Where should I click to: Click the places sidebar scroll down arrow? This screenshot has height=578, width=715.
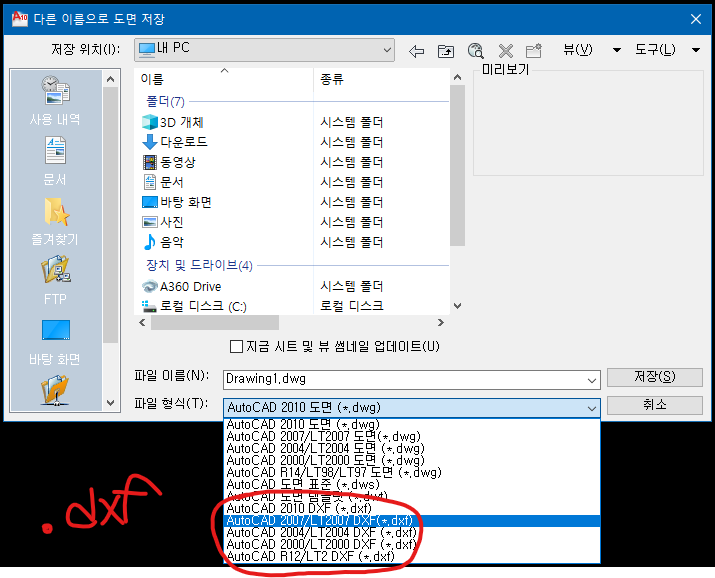110,403
